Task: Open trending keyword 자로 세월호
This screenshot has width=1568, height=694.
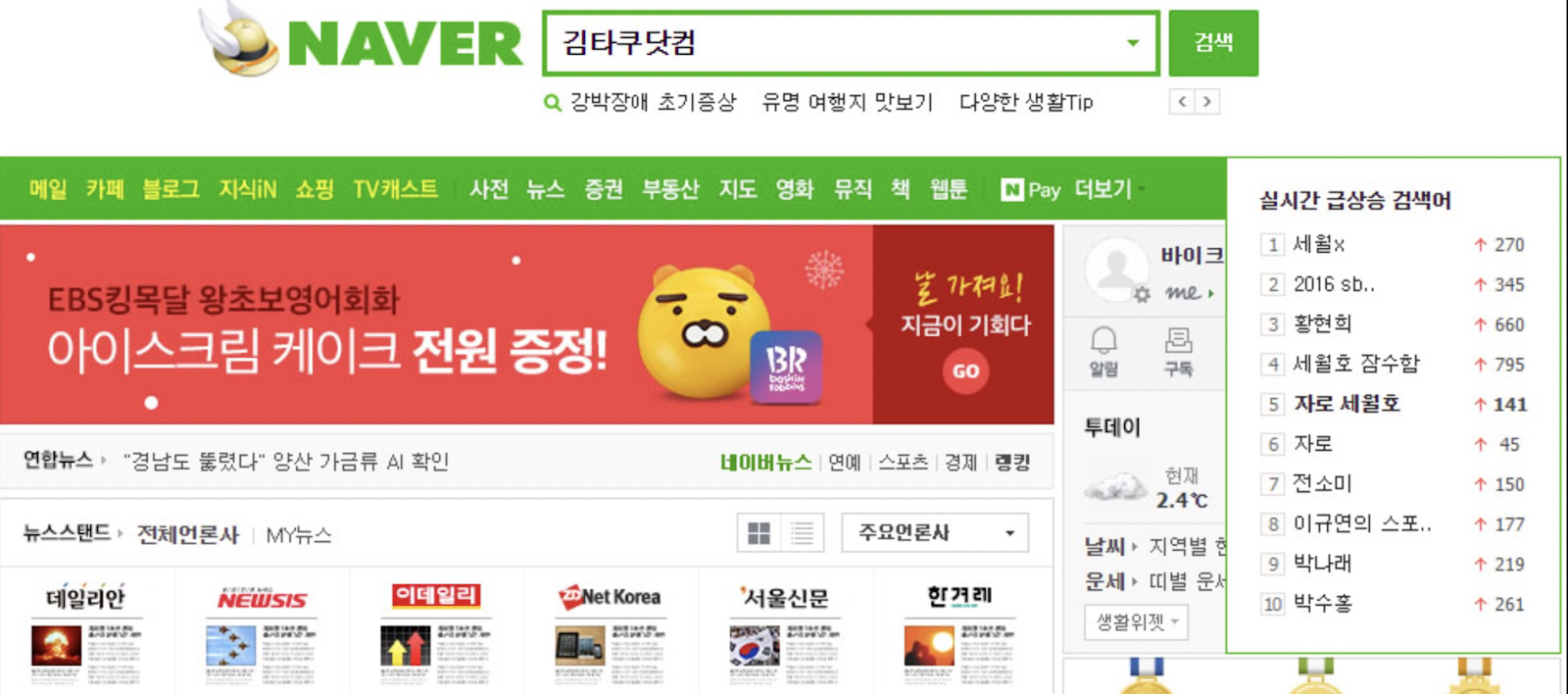Action: point(1347,404)
